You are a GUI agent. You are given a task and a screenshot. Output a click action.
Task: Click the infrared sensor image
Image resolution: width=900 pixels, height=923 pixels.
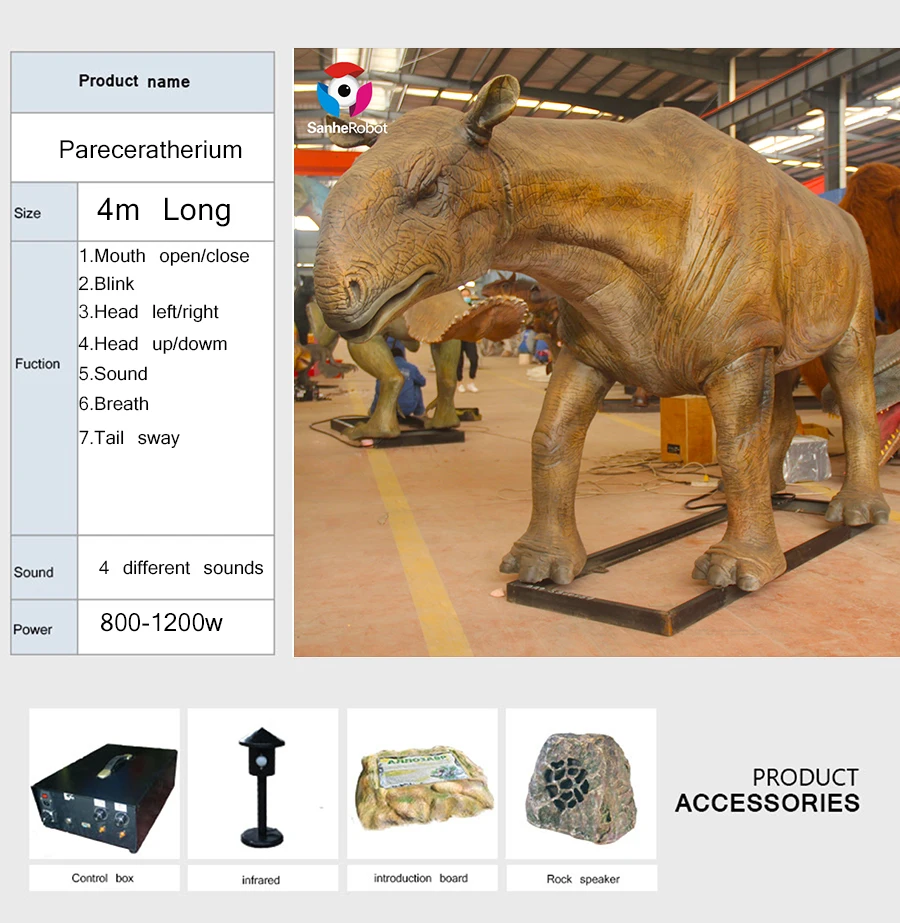(x=262, y=783)
